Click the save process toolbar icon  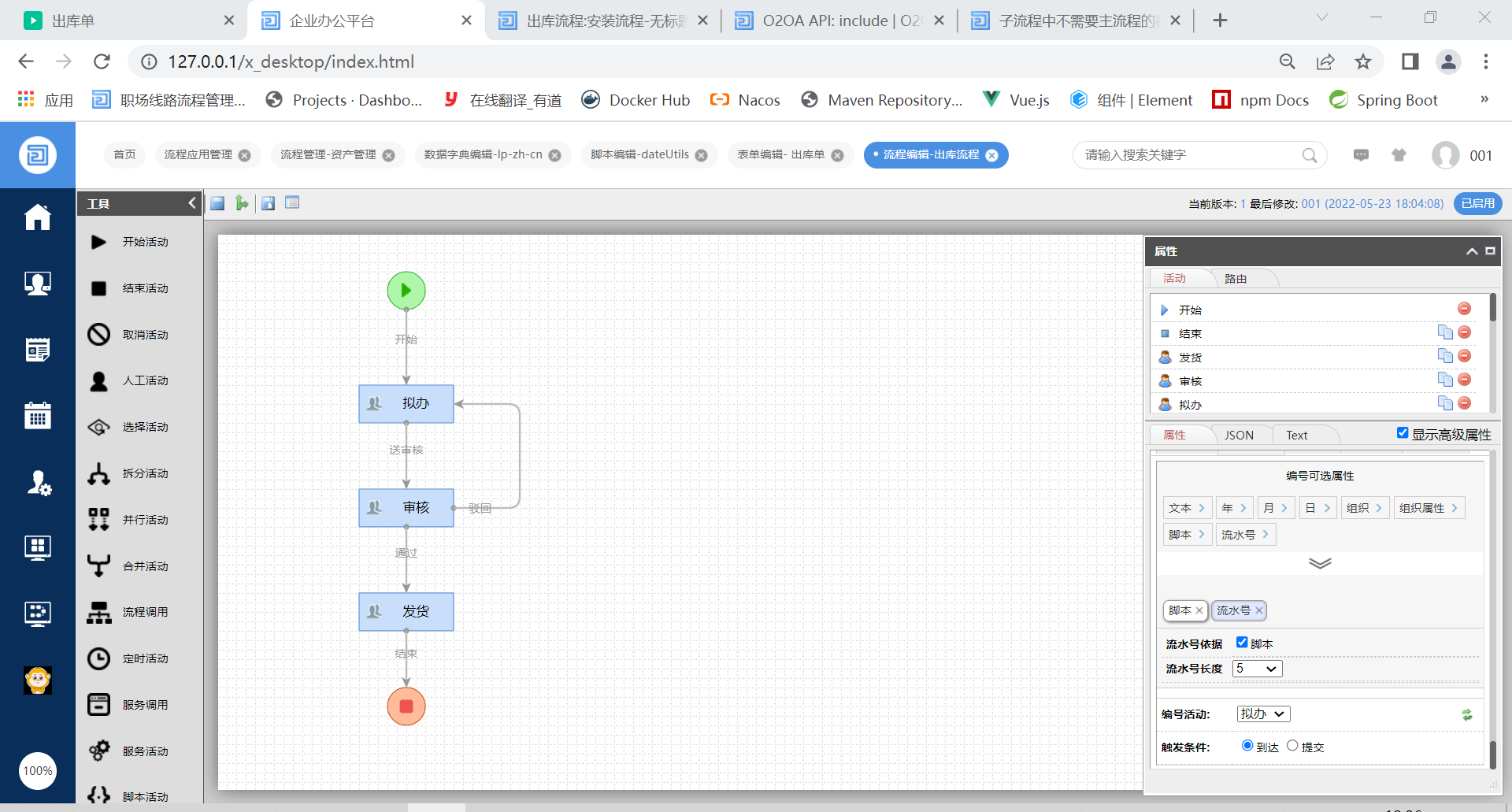(x=217, y=203)
